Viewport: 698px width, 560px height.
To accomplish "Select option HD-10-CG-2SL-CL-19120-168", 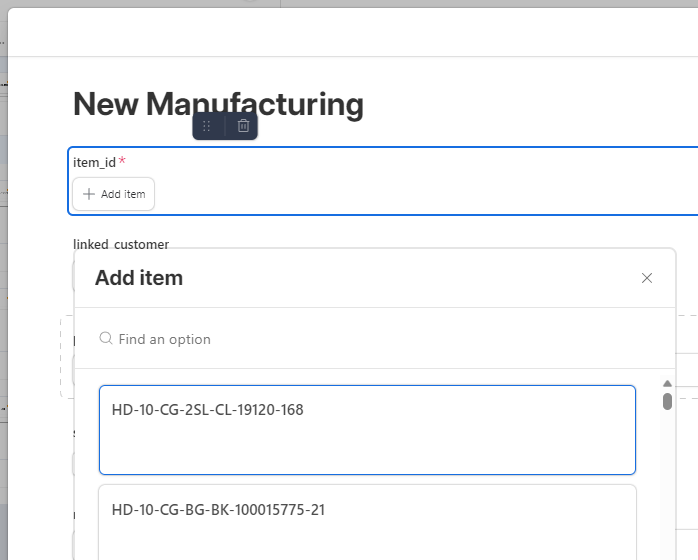I will pos(367,430).
